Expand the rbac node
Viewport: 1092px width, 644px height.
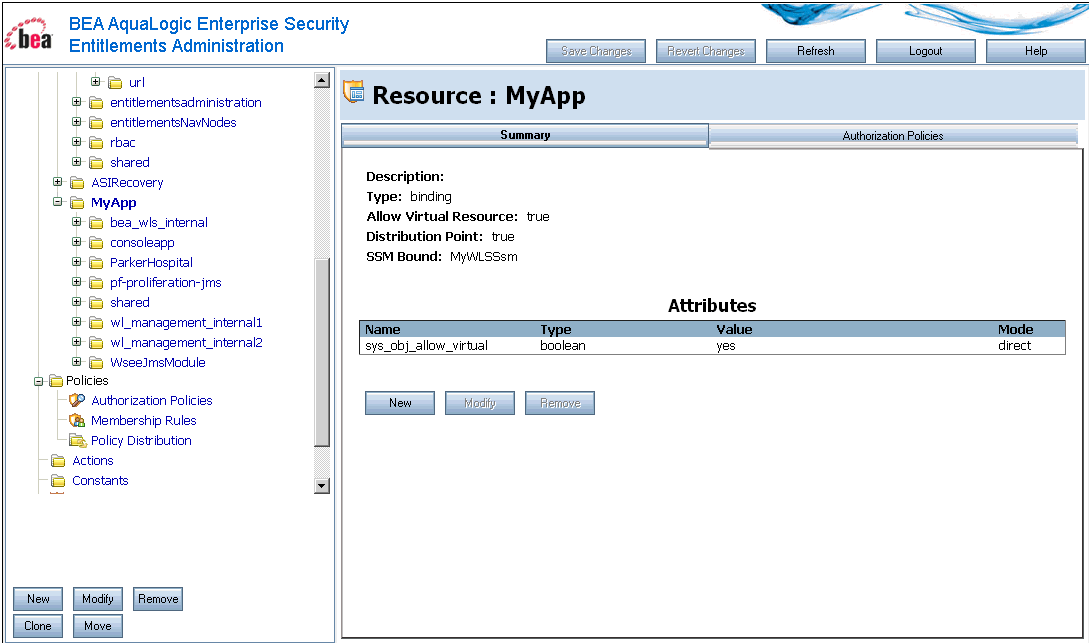77,142
